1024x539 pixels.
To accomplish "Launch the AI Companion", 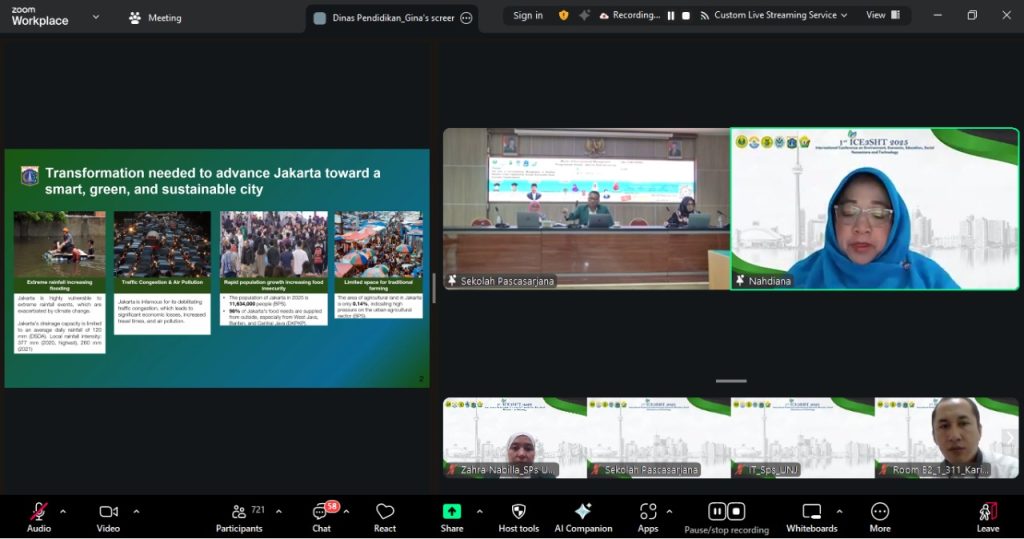I will (583, 512).
